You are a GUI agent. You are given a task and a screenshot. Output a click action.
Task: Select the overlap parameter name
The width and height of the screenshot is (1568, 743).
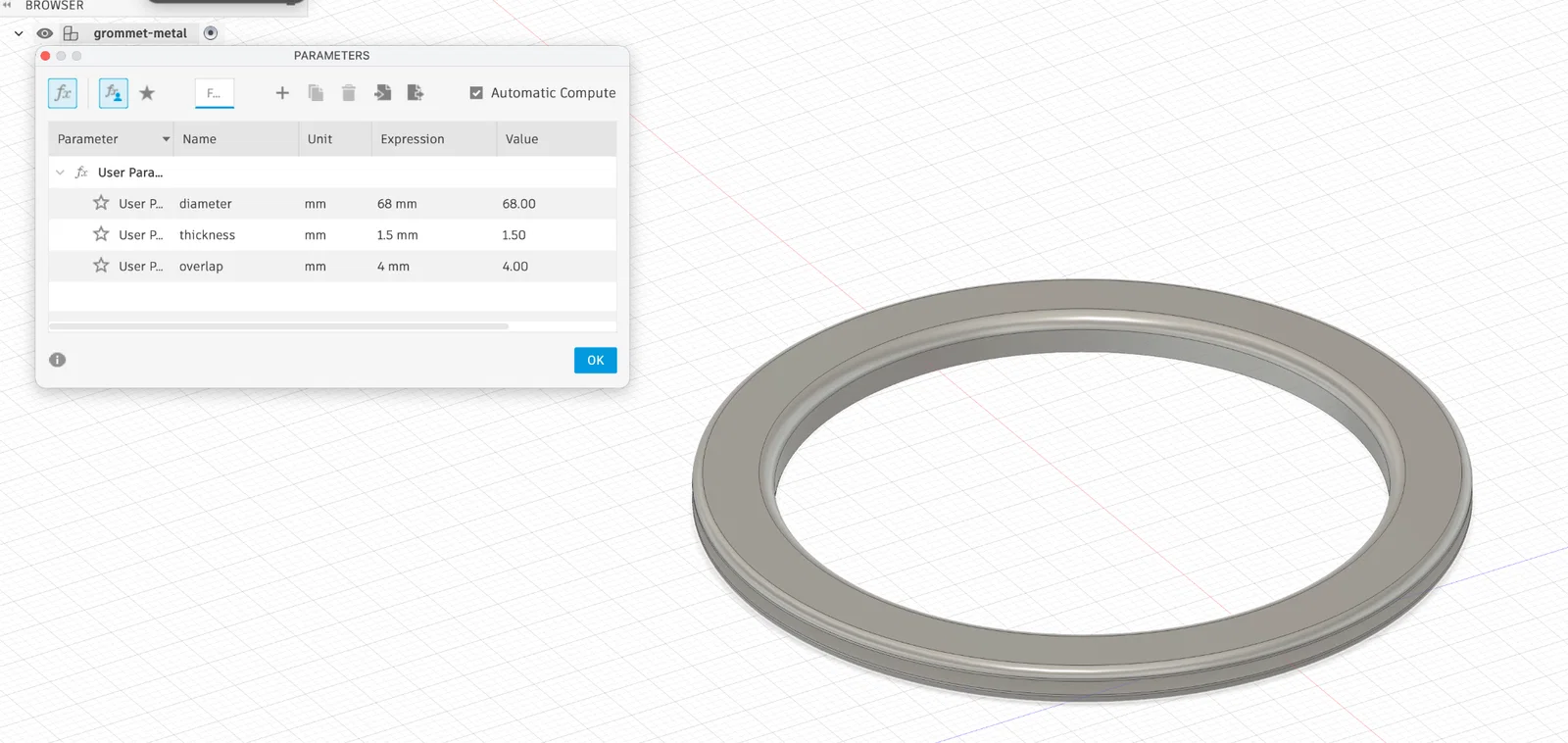click(x=201, y=267)
